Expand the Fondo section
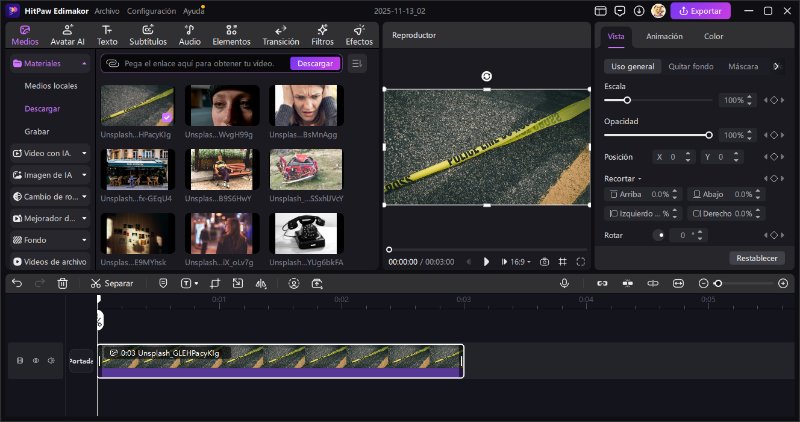The width and height of the screenshot is (800, 422). pyautogui.click(x=84, y=240)
